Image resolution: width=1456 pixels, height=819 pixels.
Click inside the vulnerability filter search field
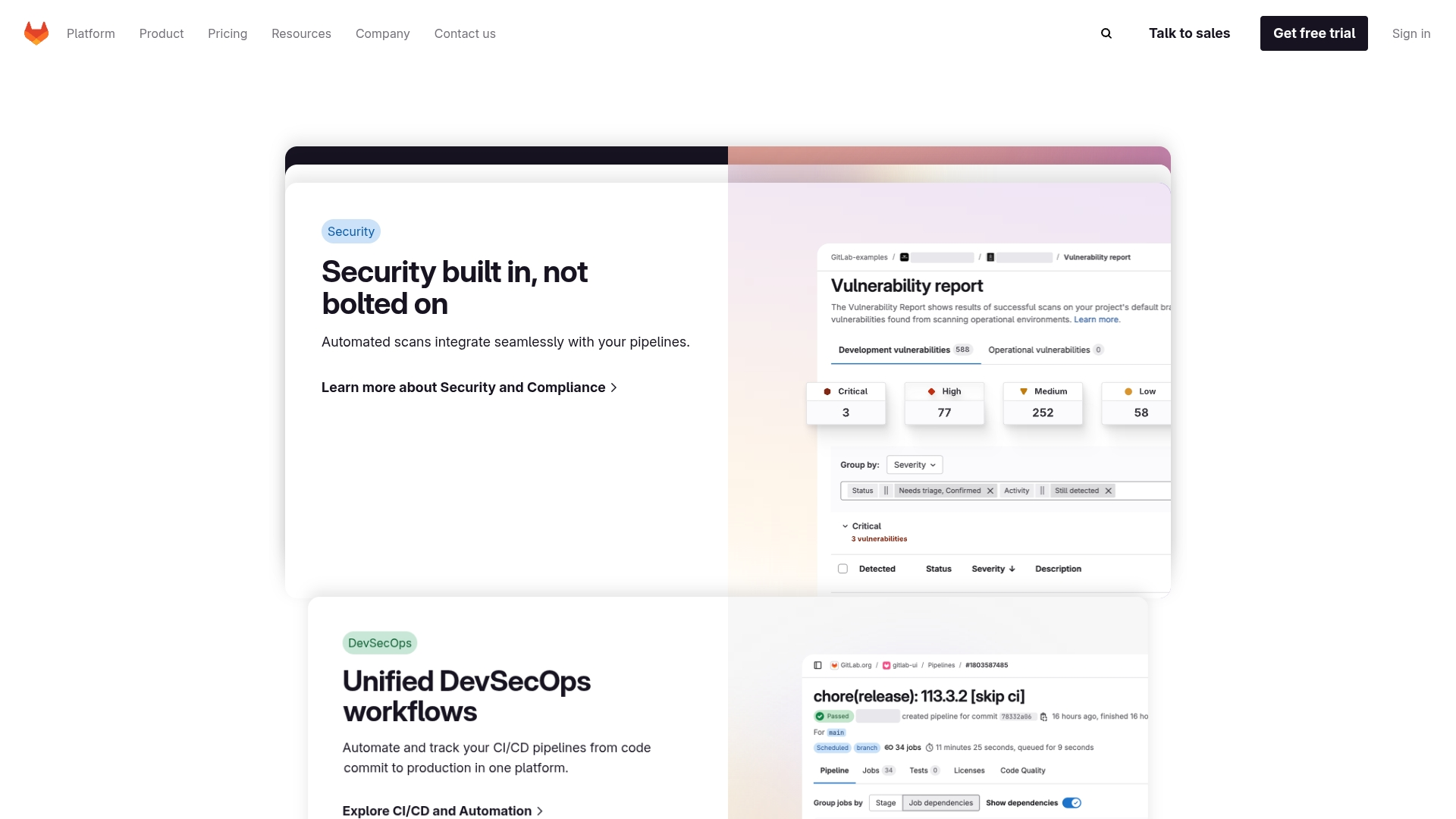pos(1142,491)
